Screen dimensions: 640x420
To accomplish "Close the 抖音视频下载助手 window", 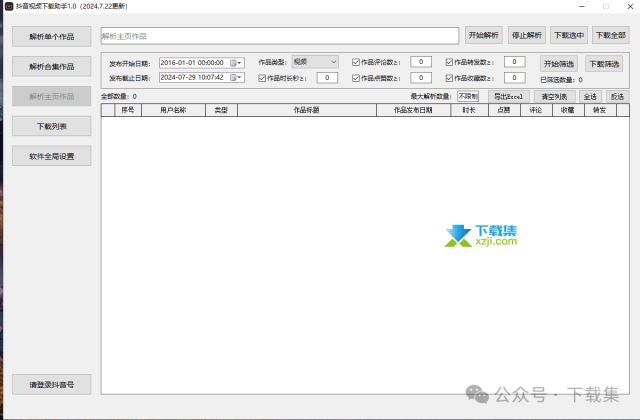I will [x=630, y=6].
